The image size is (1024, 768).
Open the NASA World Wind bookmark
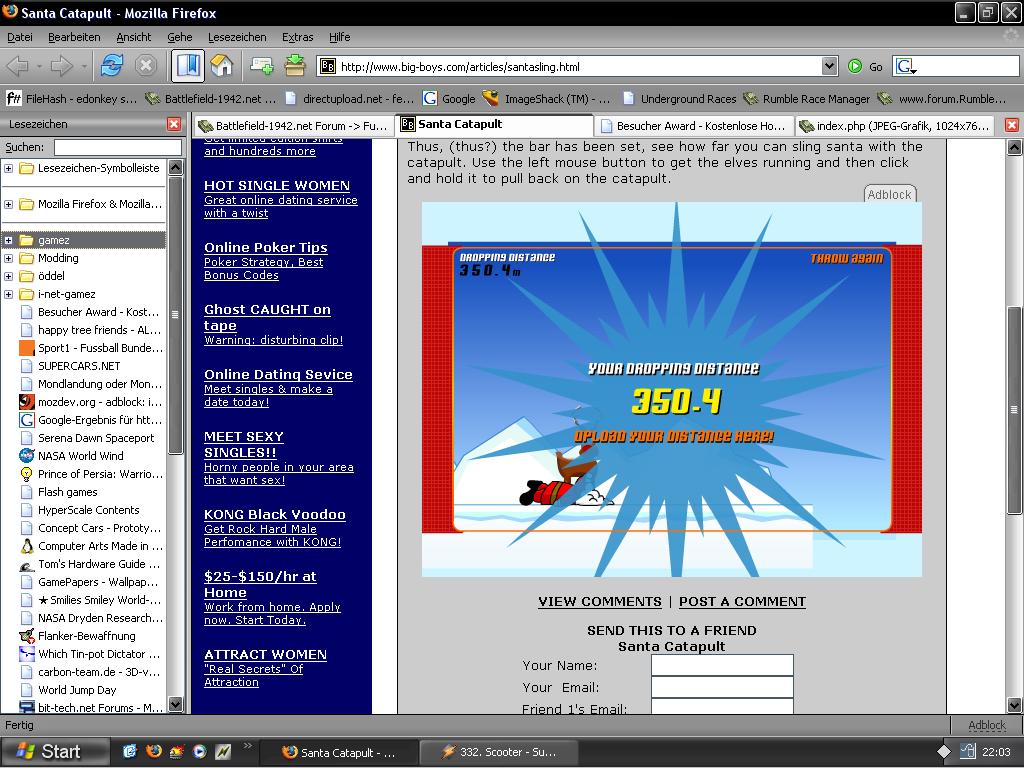[72, 456]
